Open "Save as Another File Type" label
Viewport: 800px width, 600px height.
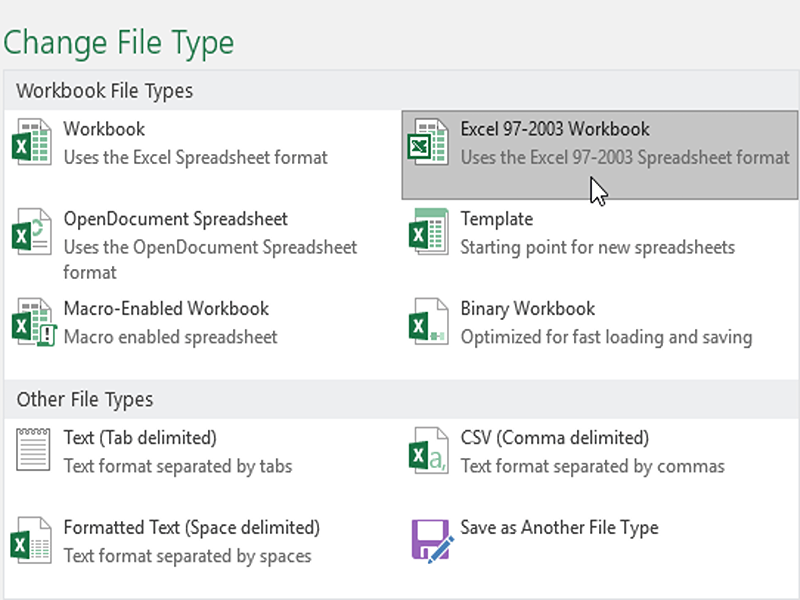(559, 528)
